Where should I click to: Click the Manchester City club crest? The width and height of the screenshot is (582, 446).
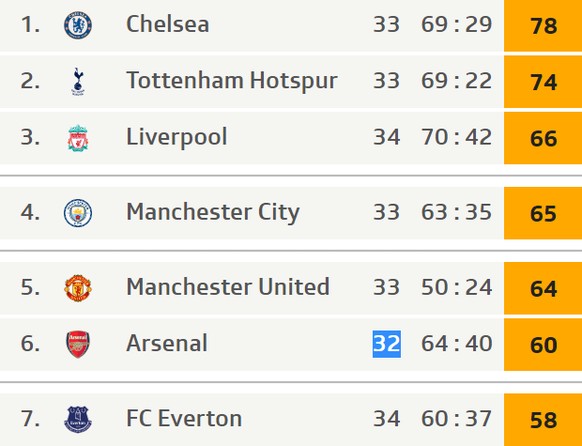click(x=78, y=213)
